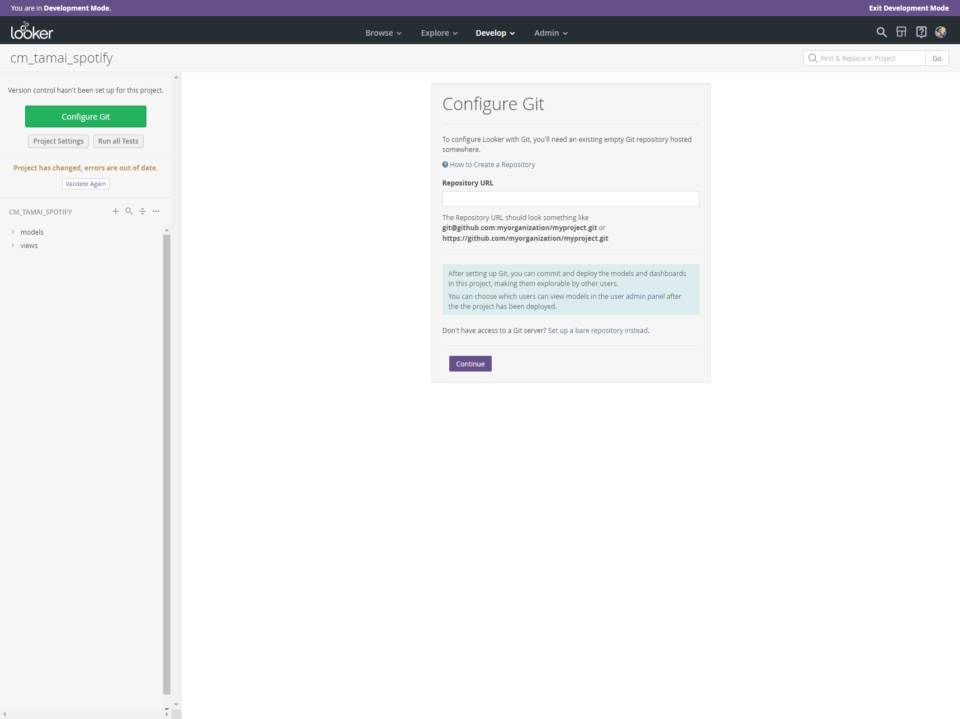Click the Looker logo to go home
Viewport: 960px width, 719px height.
coord(33,31)
